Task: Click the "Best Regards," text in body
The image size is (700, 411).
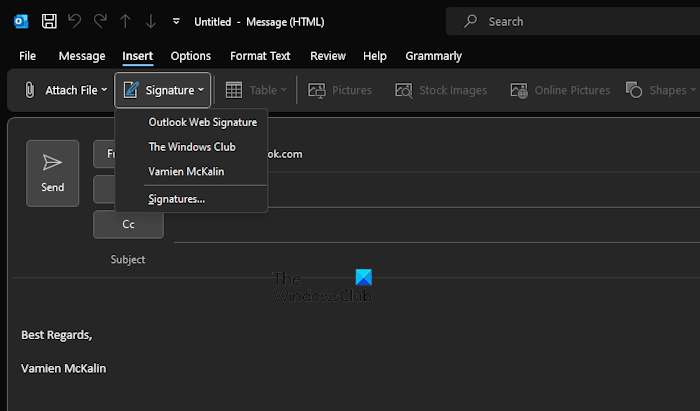Action: 57,335
